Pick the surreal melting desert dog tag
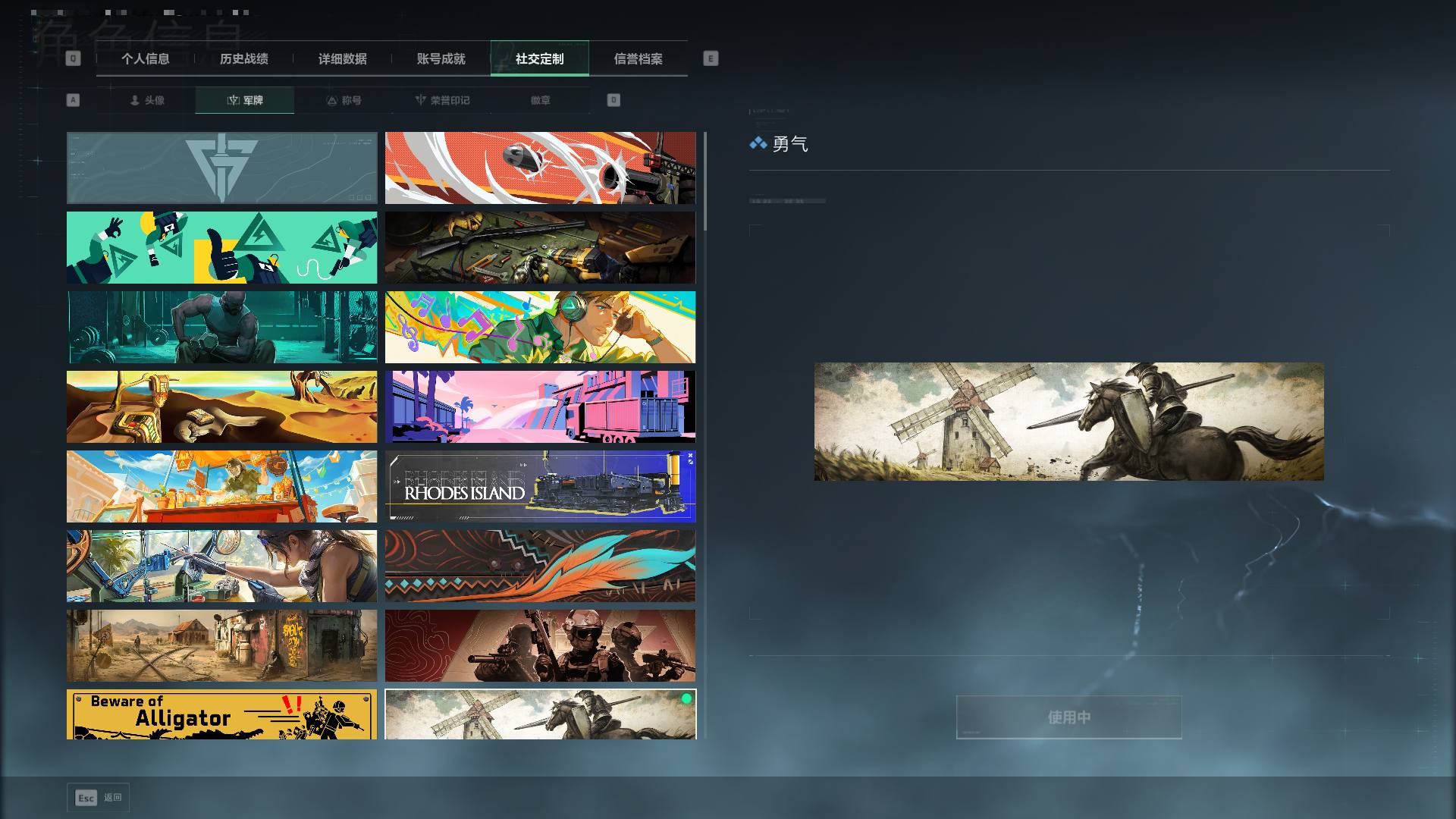Viewport: 1456px width, 819px height. click(222, 407)
